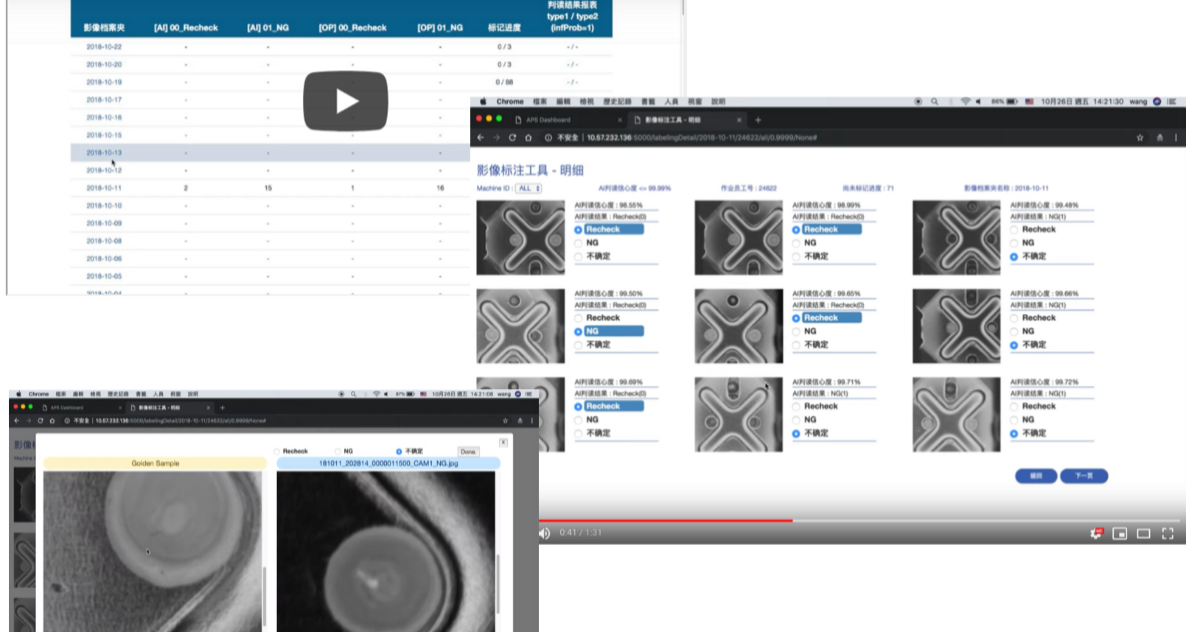Open a new tab in the right Chrome window
Viewport: 1200px width, 632px height.
tap(758, 120)
